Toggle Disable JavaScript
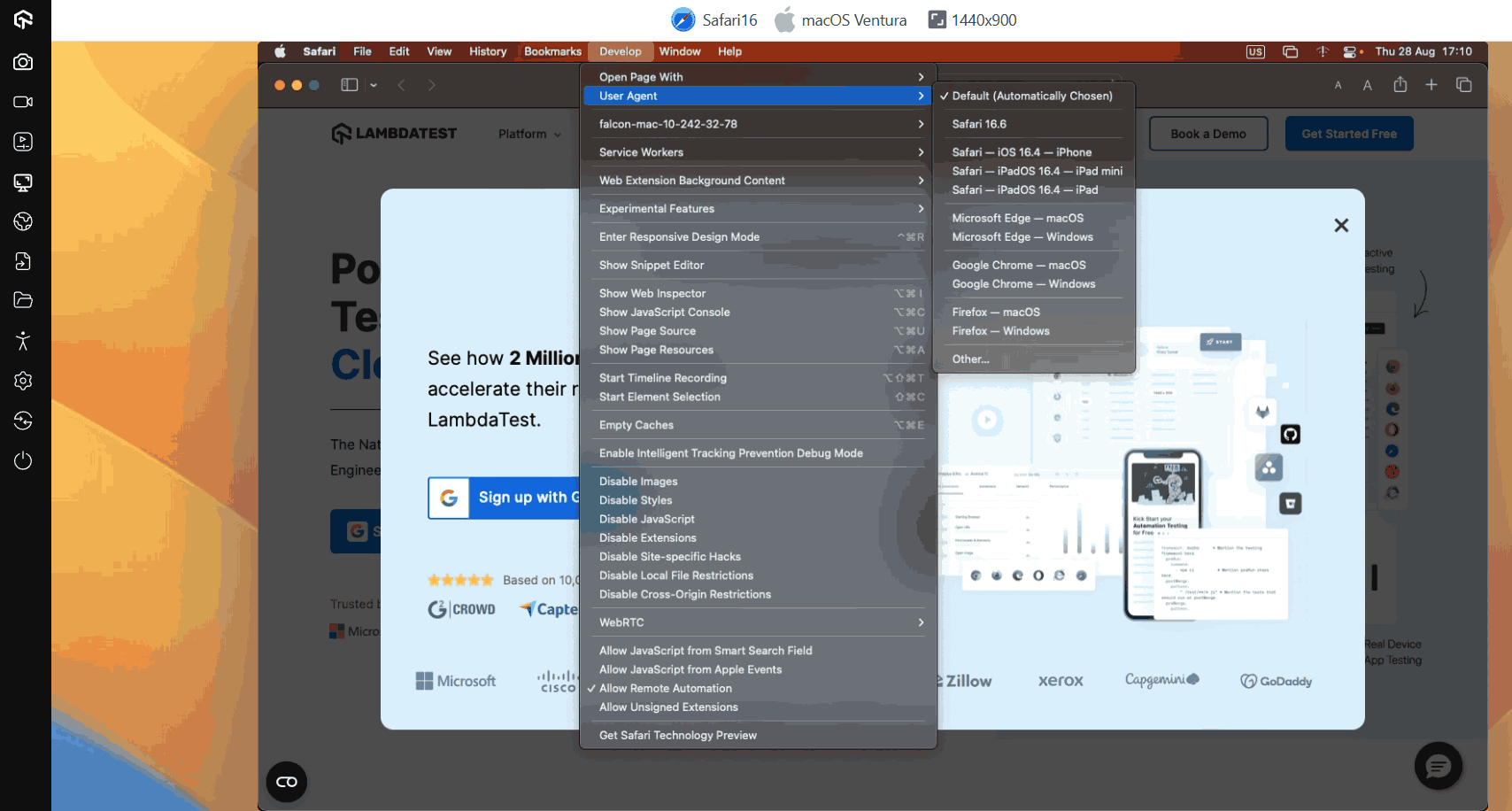Image resolution: width=1512 pixels, height=811 pixels. coord(758,519)
